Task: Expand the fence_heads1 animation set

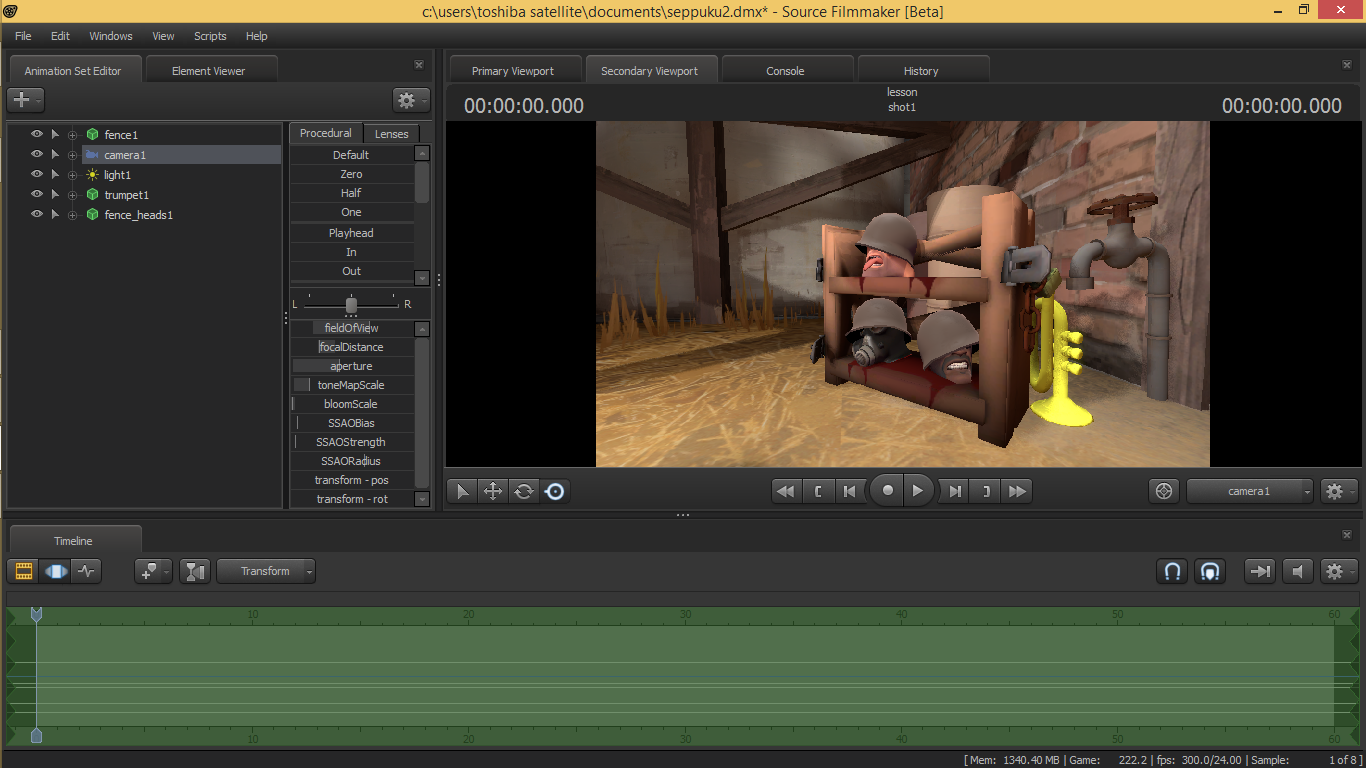Action: pos(72,215)
